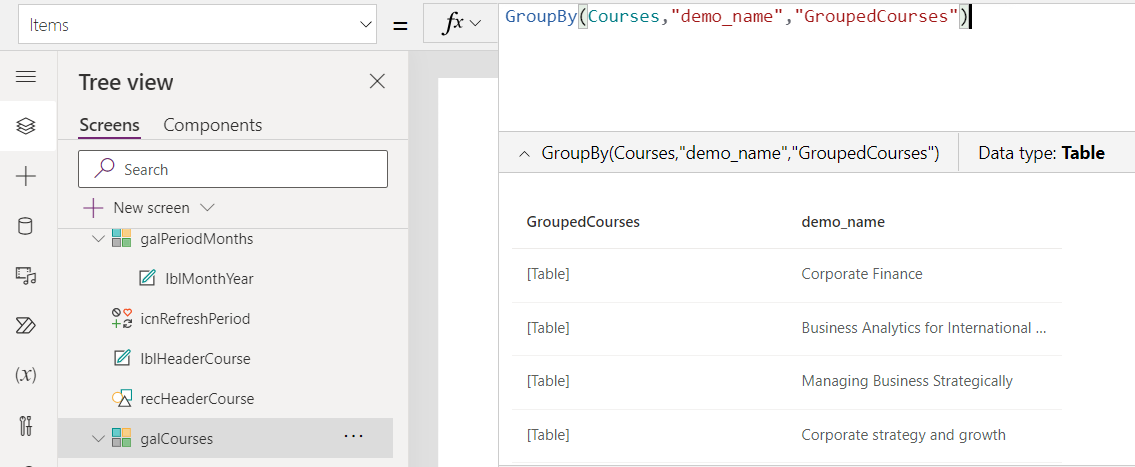Viewport: 1135px width, 467px height.
Task: Open the Data cylinder icon
Action: coord(25,226)
